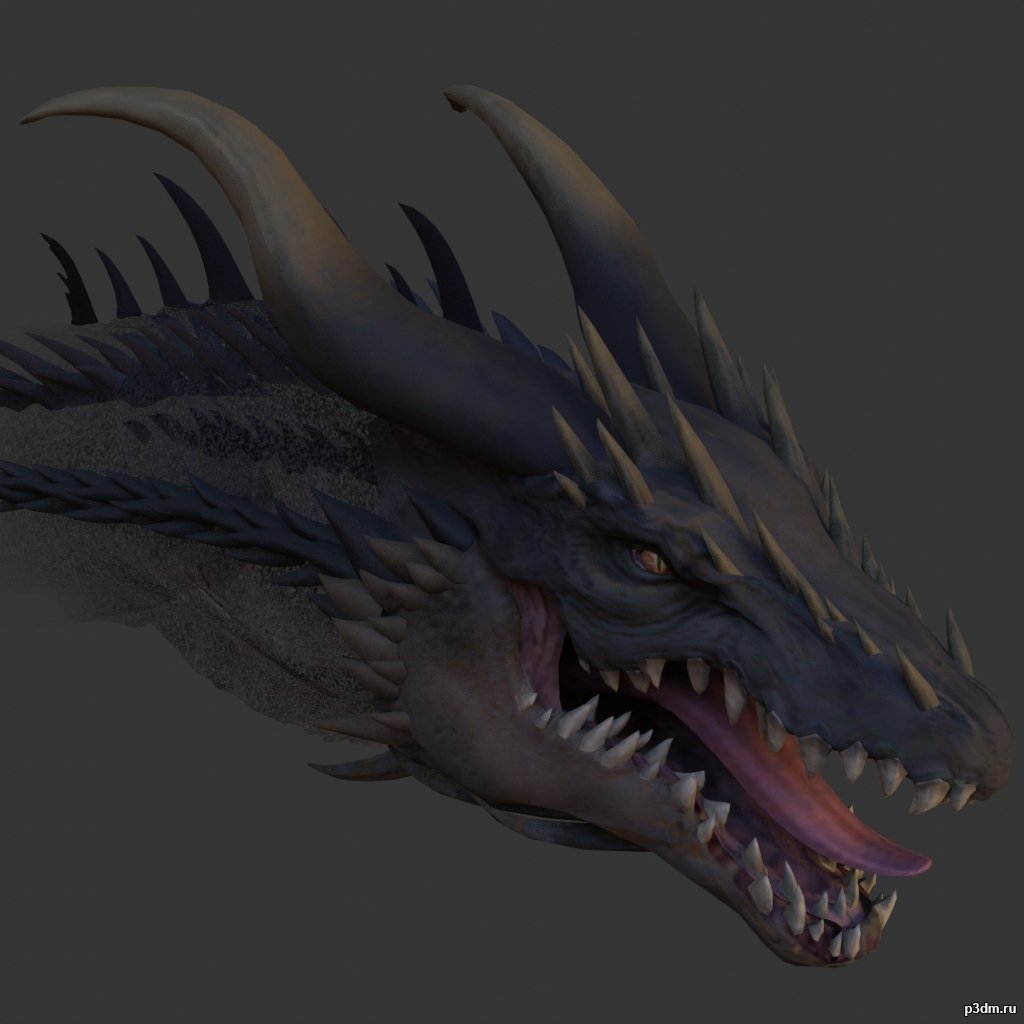Click the tip of the dragon's pink tongue
Screen dimensions: 1024x1024
[x=915, y=862]
